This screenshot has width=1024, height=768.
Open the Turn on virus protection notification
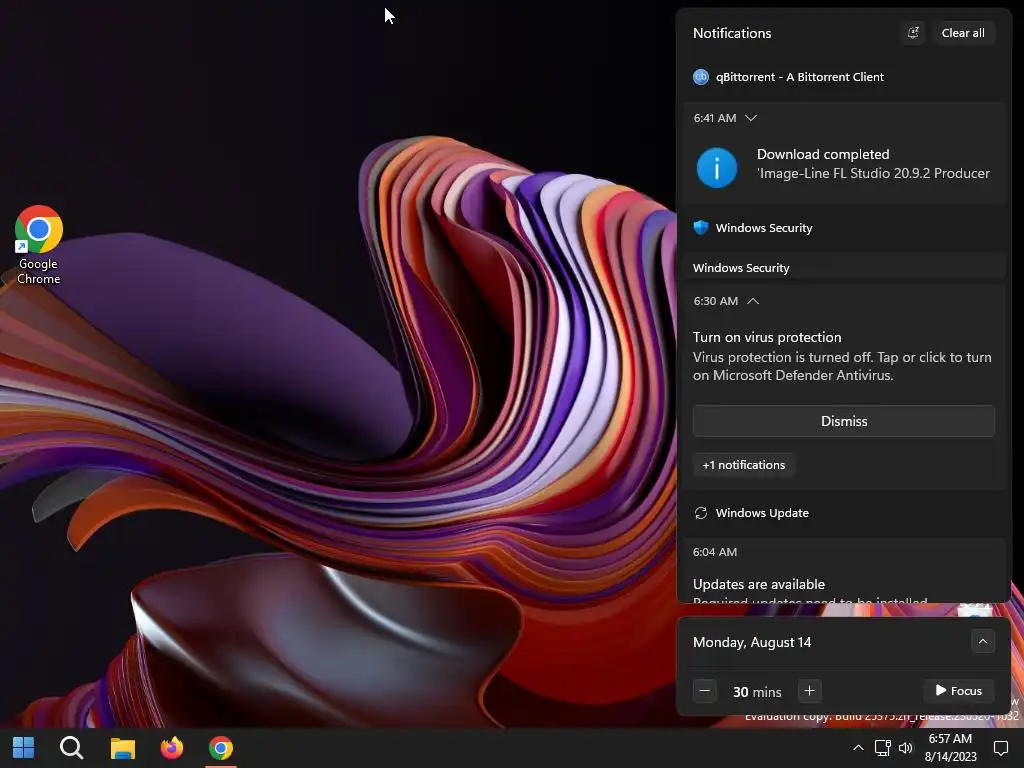pos(842,356)
